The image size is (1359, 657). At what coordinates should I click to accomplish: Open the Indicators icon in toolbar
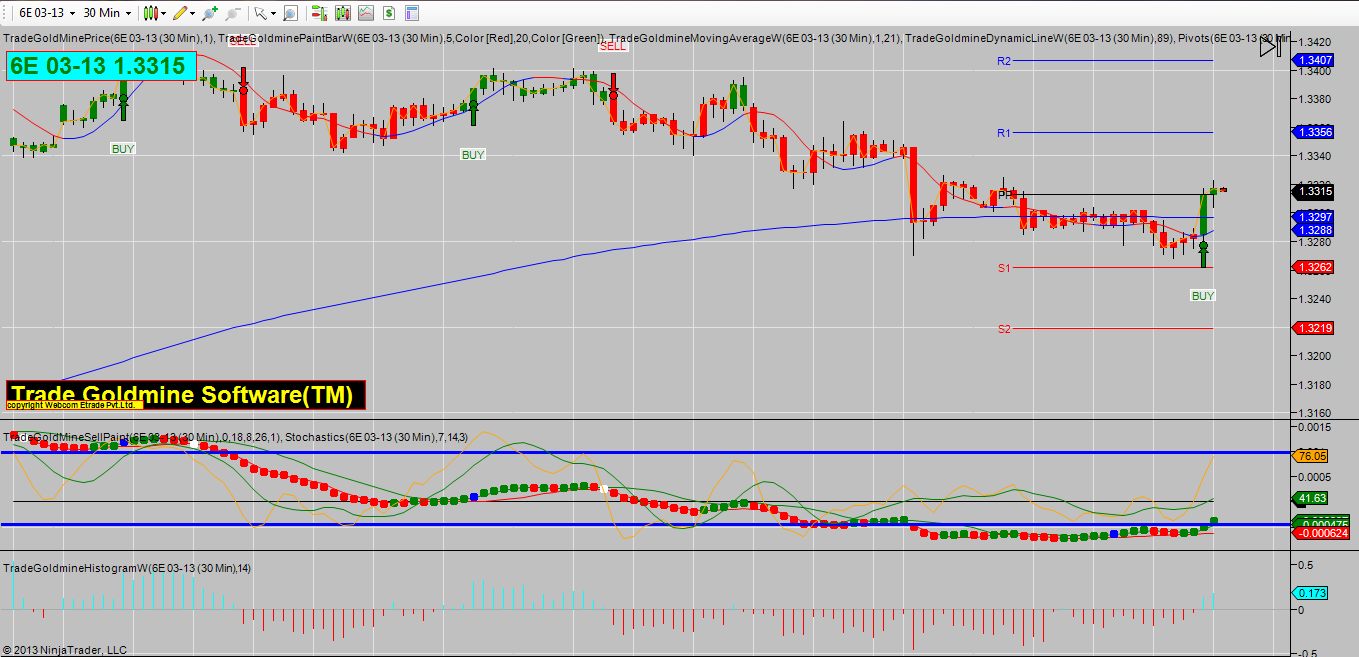[x=365, y=13]
